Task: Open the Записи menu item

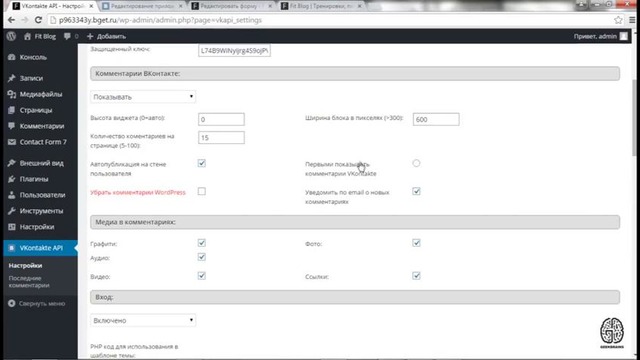Action: [31, 78]
